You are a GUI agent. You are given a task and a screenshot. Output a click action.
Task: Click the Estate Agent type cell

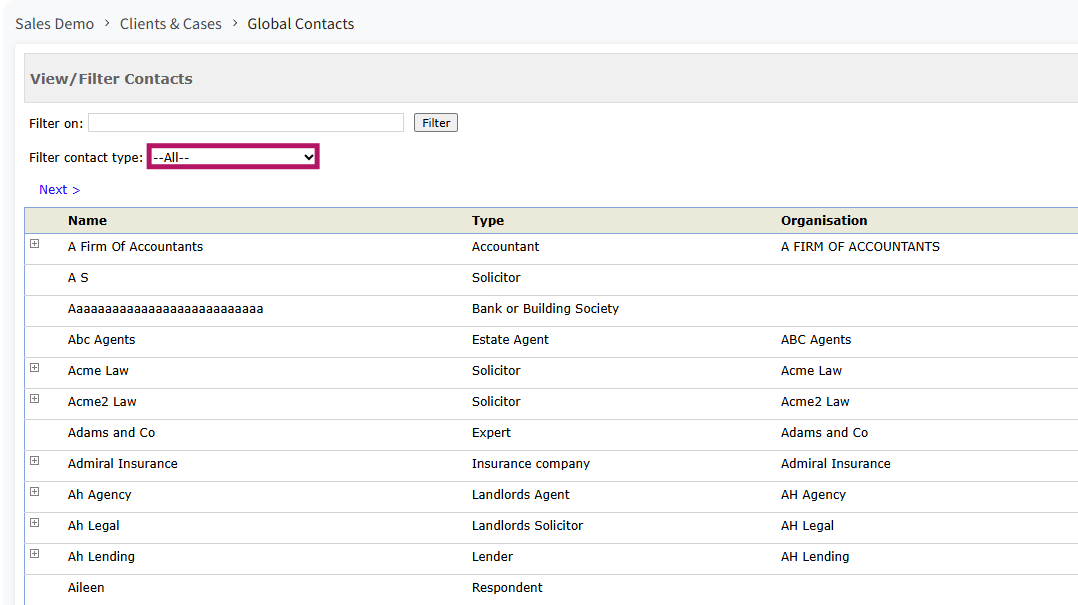tap(510, 340)
